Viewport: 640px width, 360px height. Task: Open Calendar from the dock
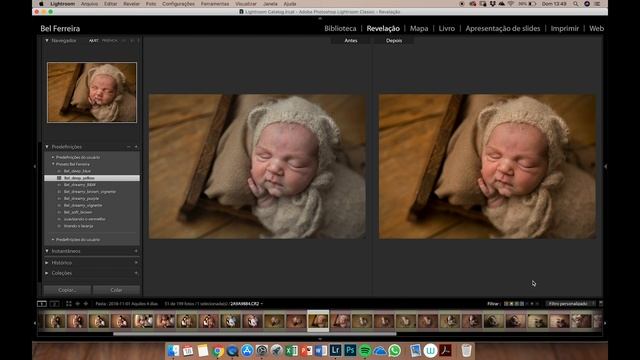pyautogui.click(x=188, y=350)
